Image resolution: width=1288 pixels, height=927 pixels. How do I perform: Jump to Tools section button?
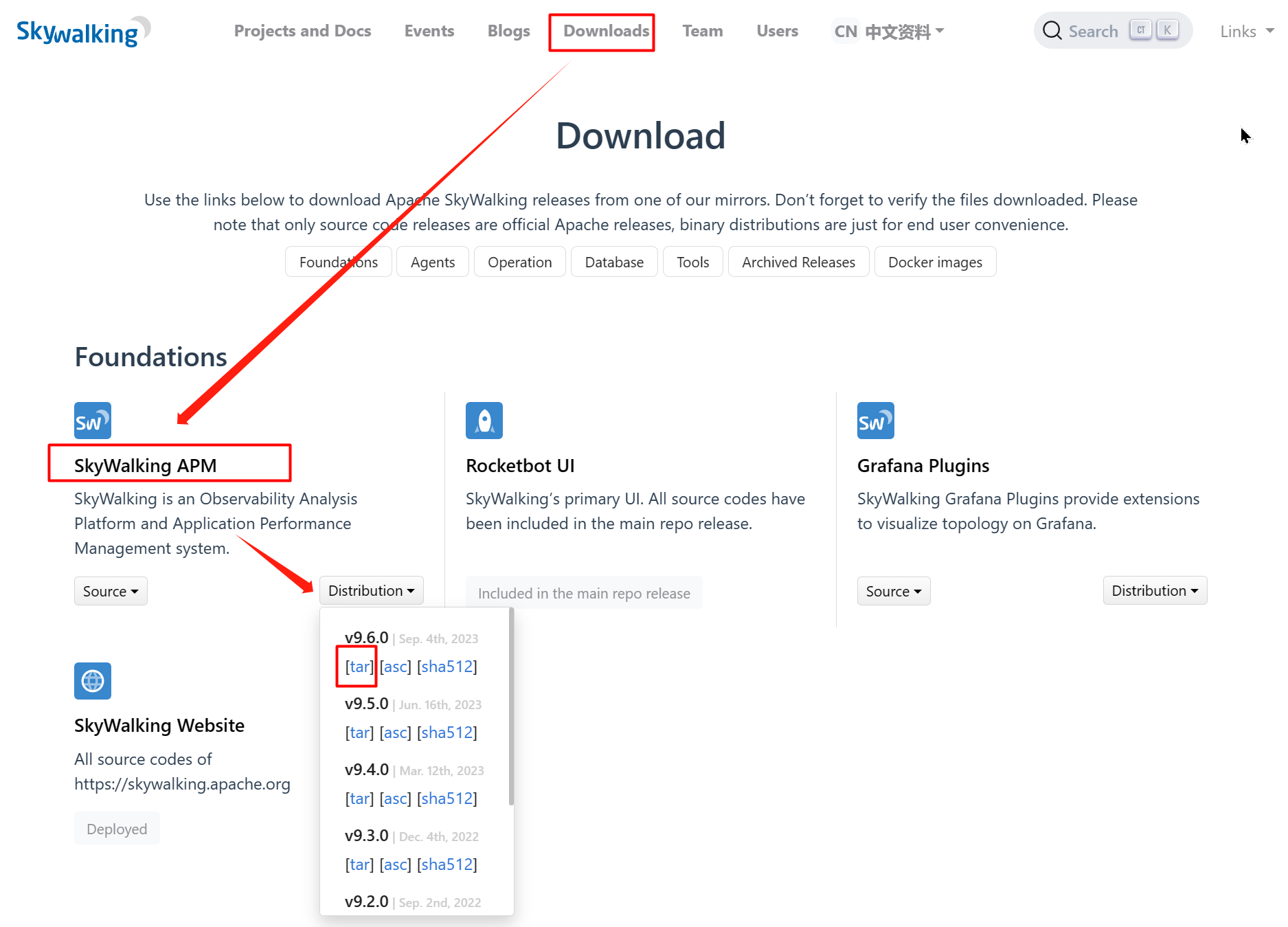click(x=693, y=262)
